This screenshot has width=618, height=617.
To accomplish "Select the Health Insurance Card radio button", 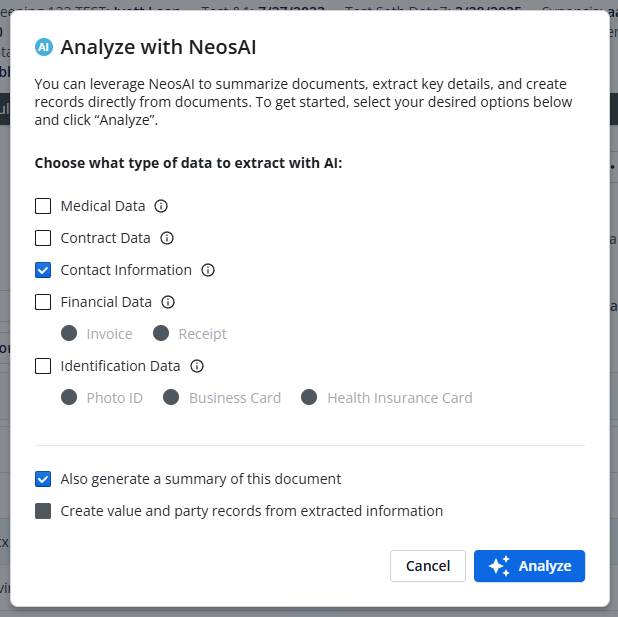I will tap(310, 398).
